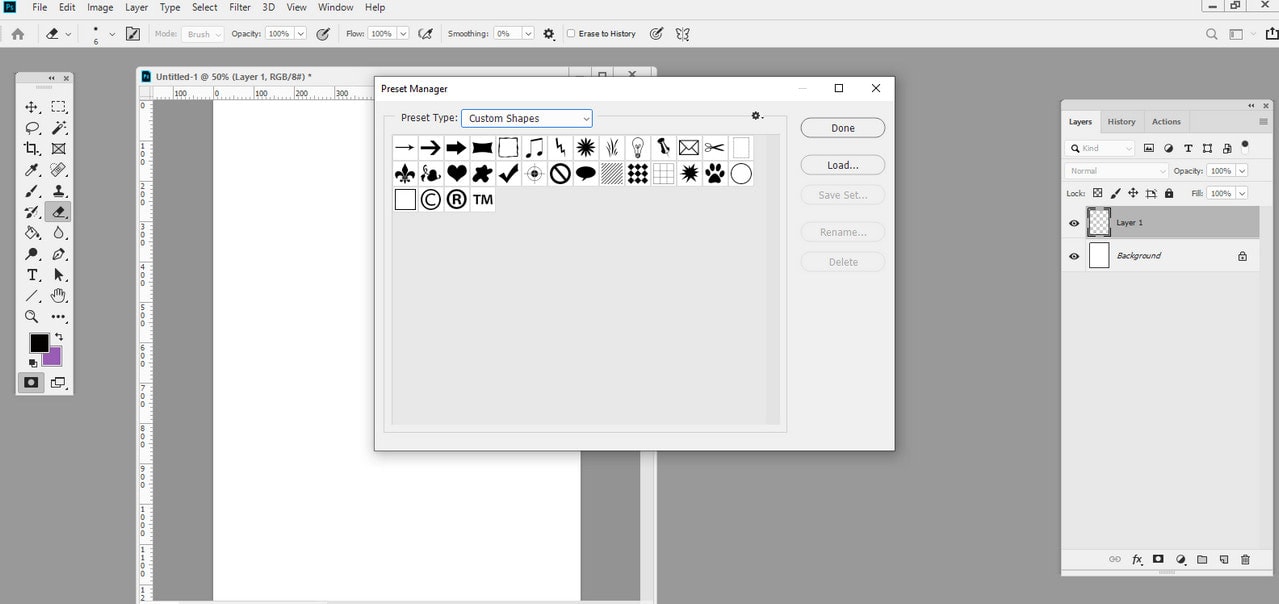This screenshot has width=1279, height=604.
Task: Hide Layer 1 with eye icon
Action: (1074, 223)
